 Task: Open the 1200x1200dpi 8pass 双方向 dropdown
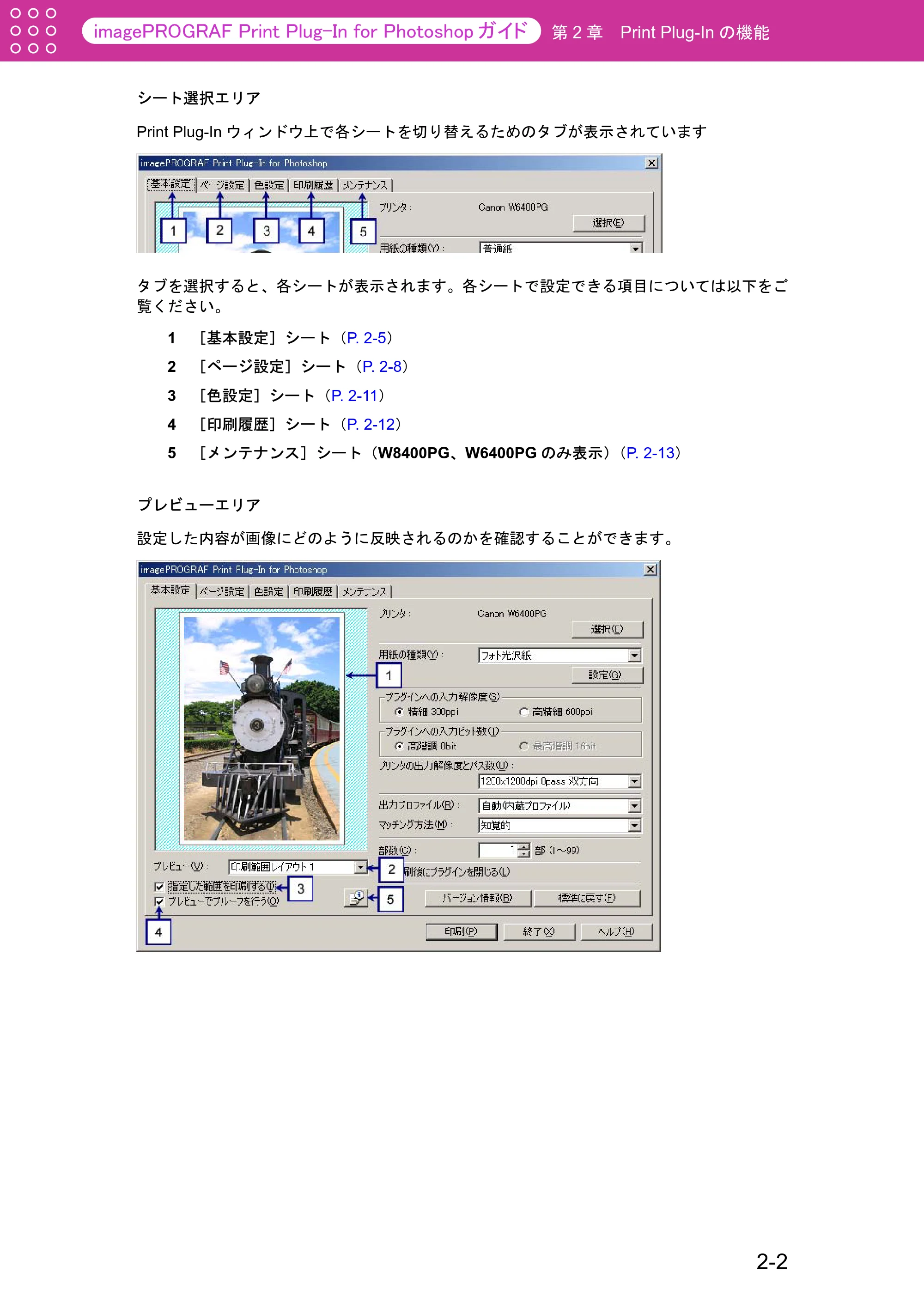coord(560,781)
